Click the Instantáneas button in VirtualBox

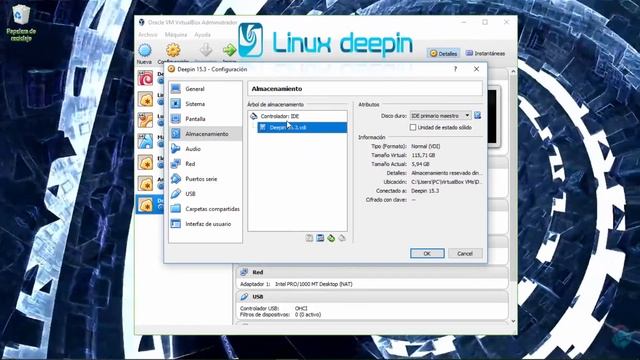486,53
